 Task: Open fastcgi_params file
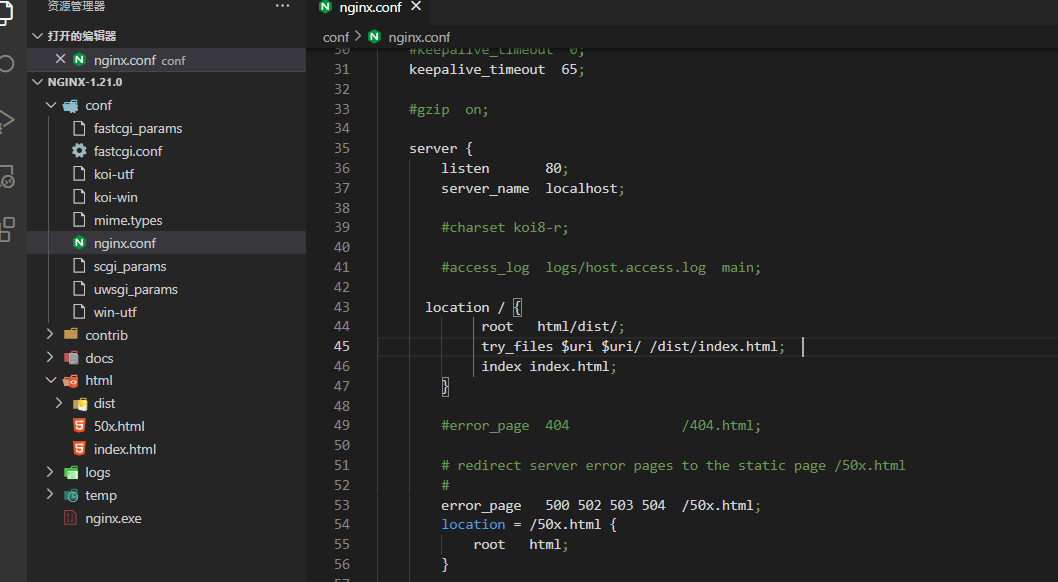138,128
